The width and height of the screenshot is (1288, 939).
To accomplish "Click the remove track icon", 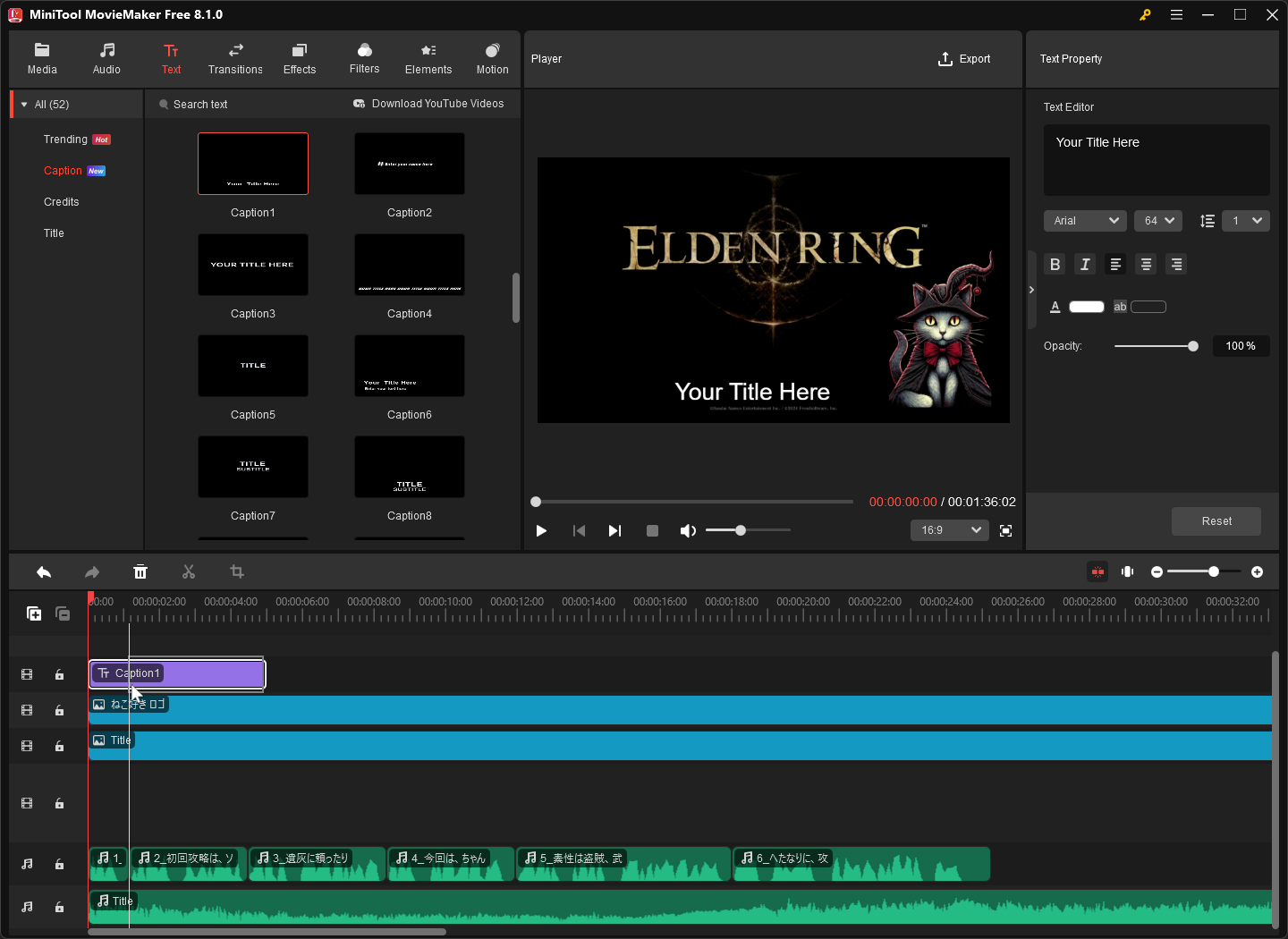I will pyautogui.click(x=63, y=613).
